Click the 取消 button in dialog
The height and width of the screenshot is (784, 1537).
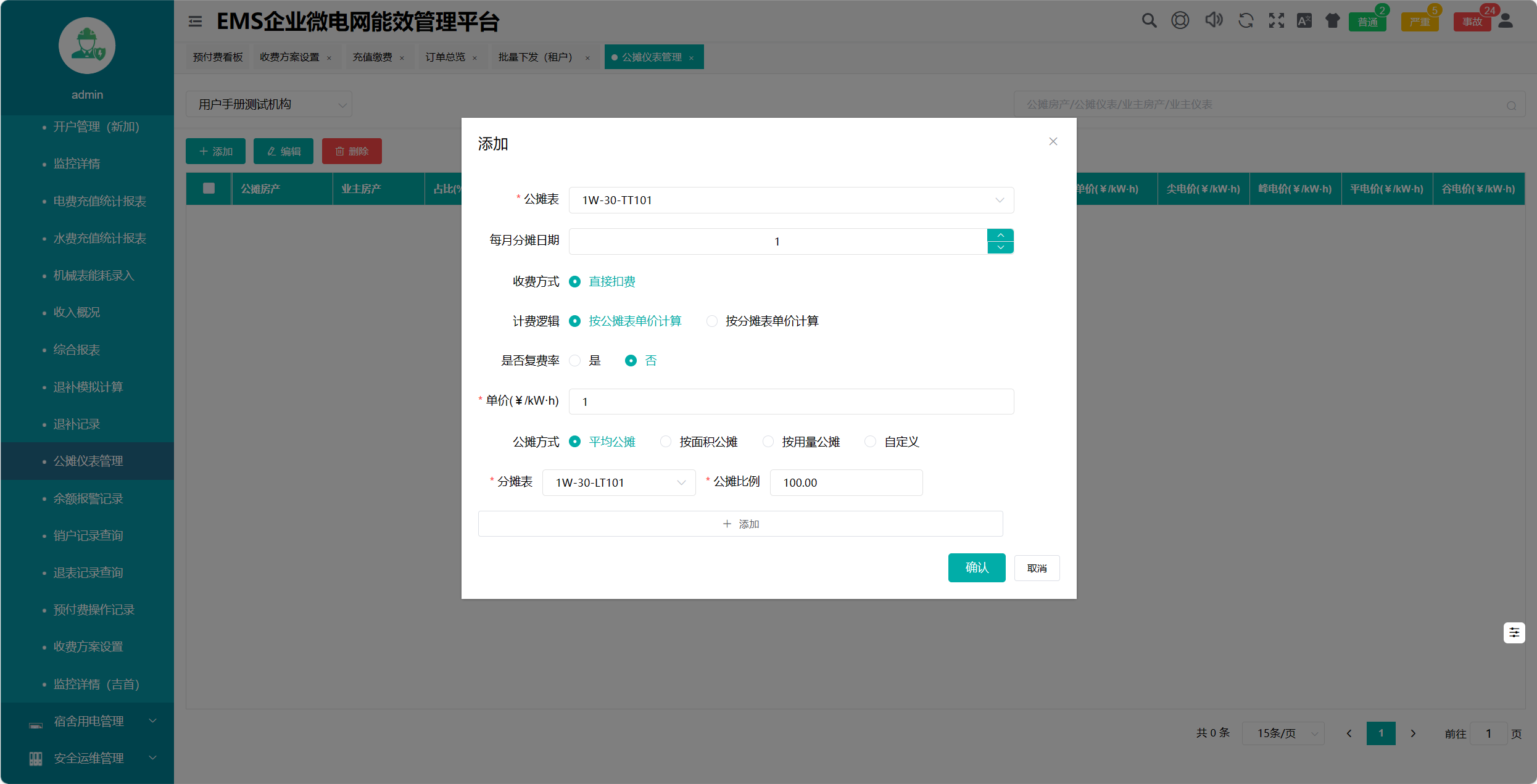(1037, 568)
